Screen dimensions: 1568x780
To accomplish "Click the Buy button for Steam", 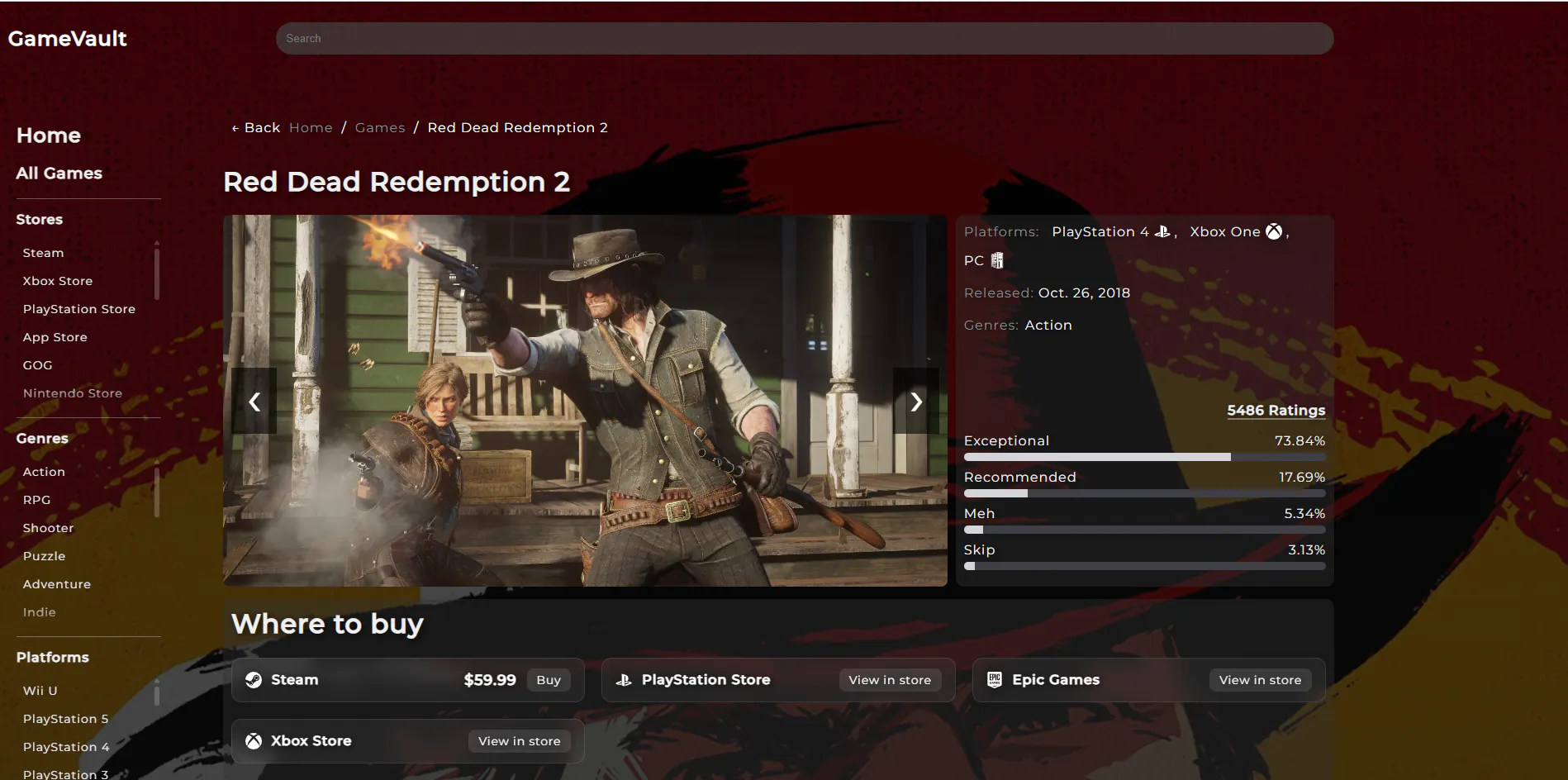I will pos(549,680).
